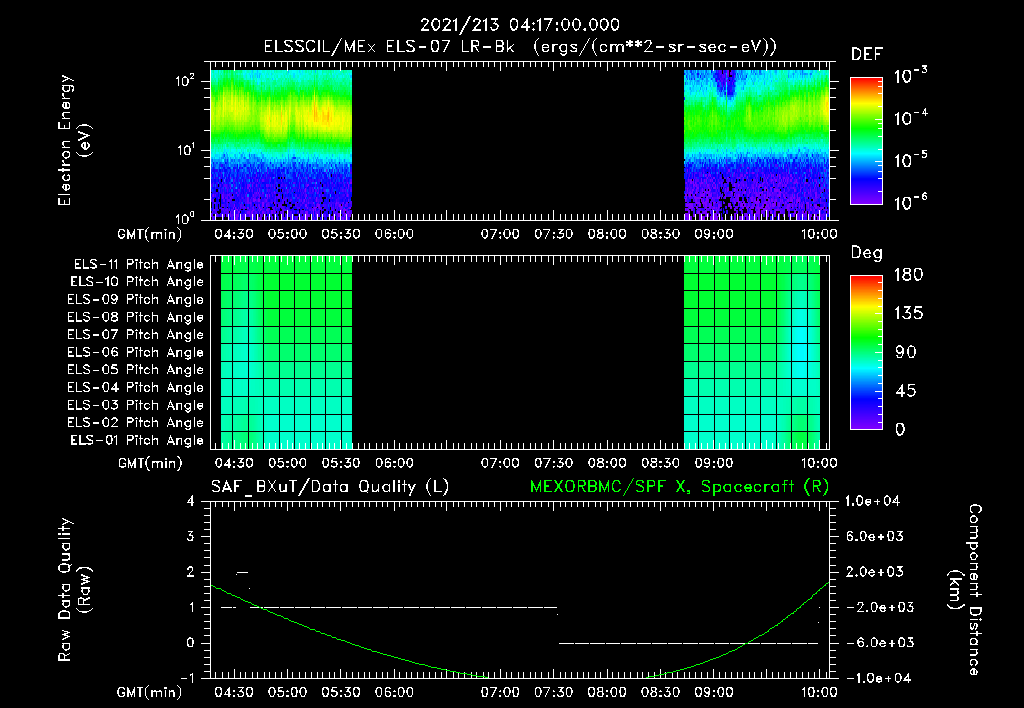Click the right electron spectrogram data block
The image size is (1024, 708).
coord(756,144)
